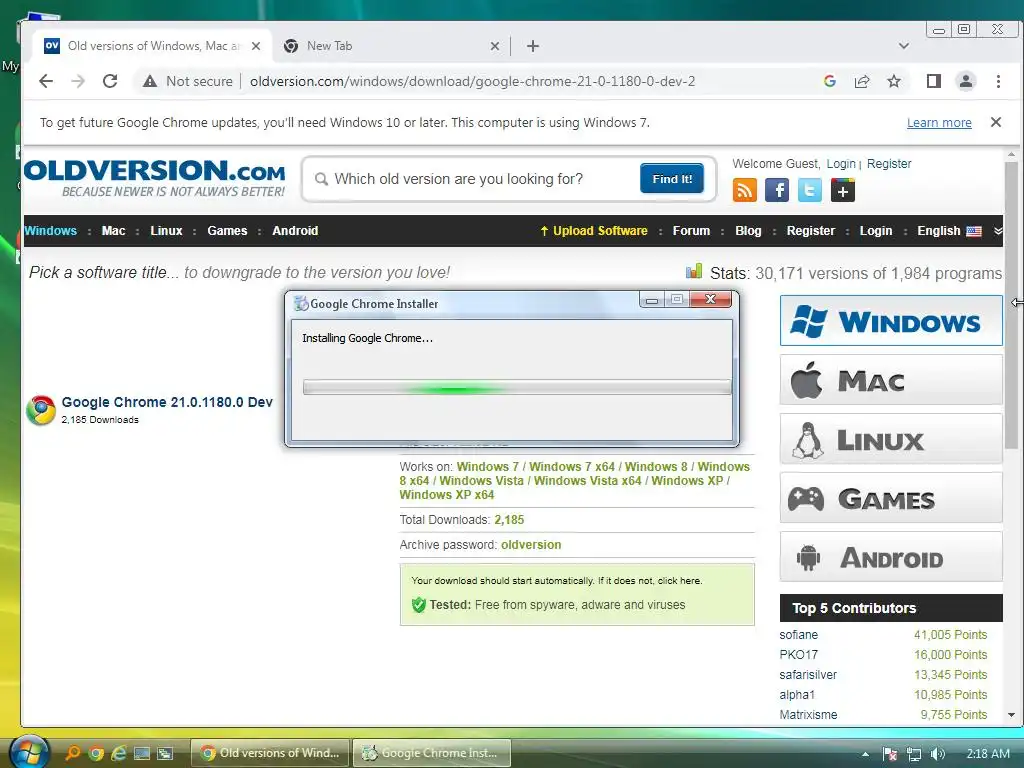
Task: Open the Not secure site info warning
Action: click(x=188, y=81)
